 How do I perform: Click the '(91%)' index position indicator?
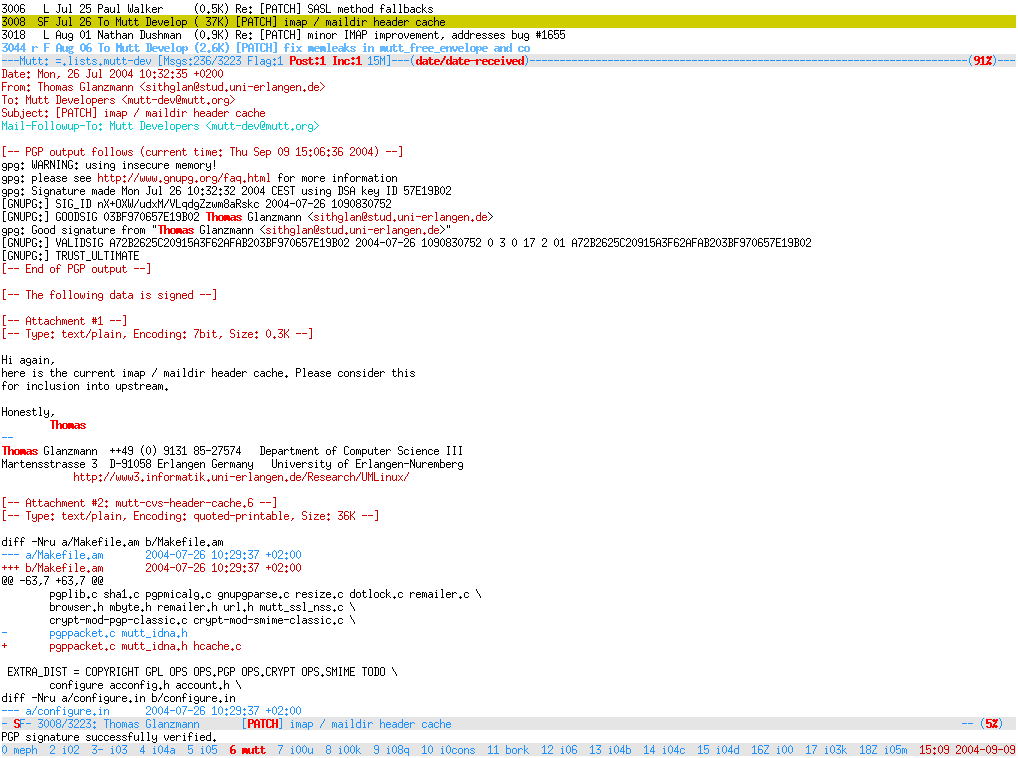pos(982,61)
